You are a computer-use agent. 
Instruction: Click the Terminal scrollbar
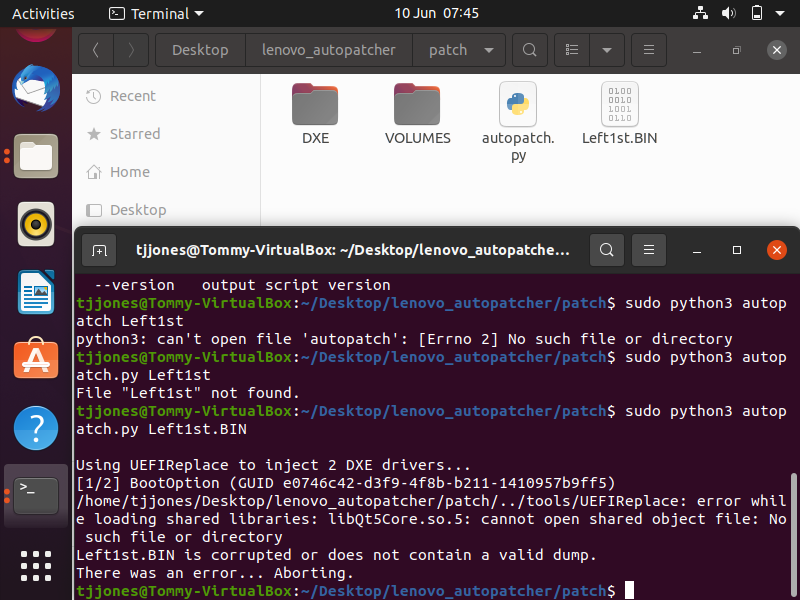point(793,535)
